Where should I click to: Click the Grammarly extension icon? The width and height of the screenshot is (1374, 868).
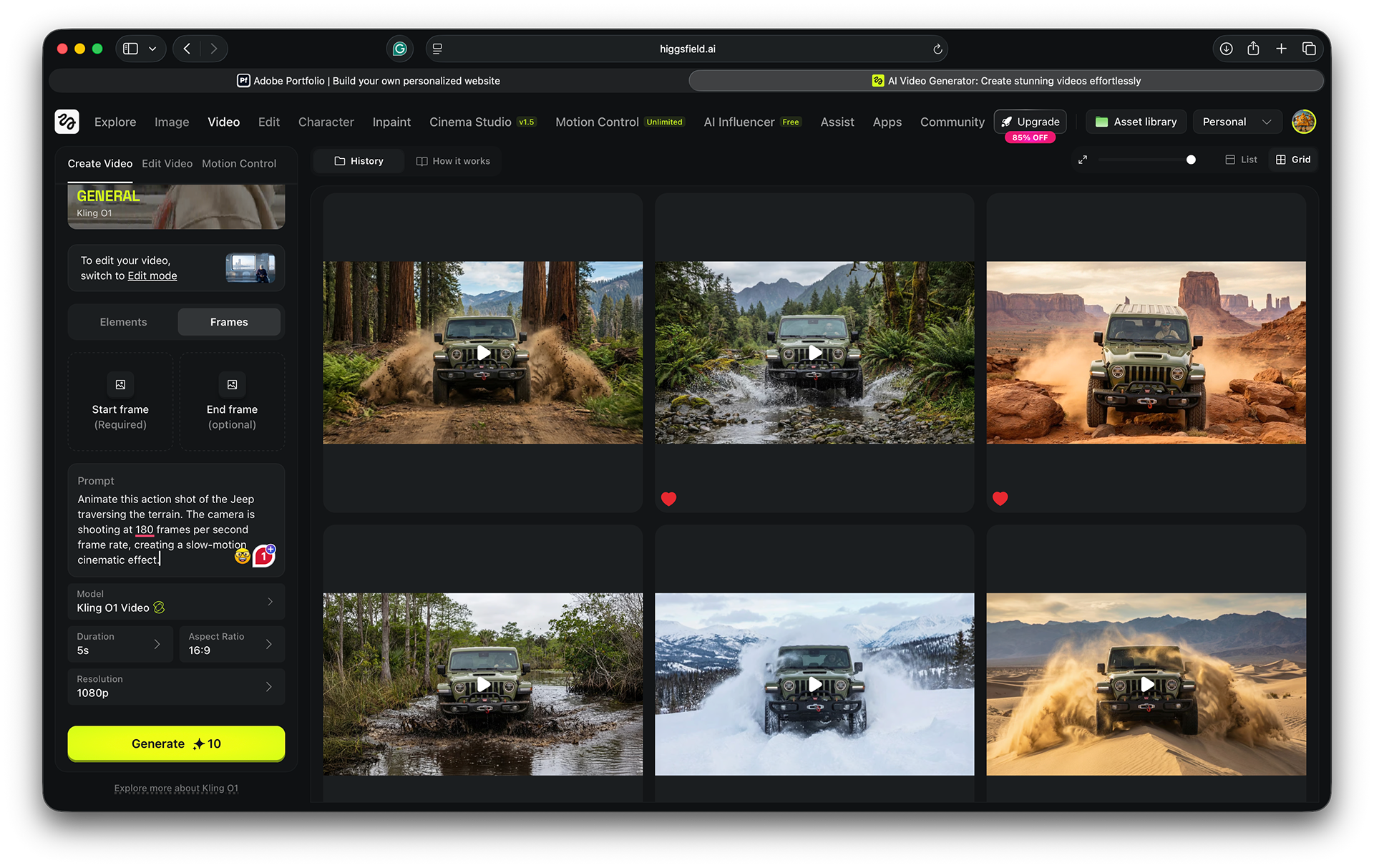coord(400,49)
